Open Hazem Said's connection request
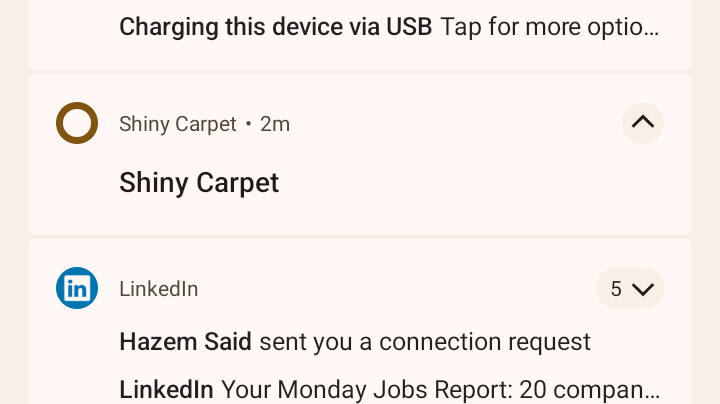The height and width of the screenshot is (404, 720). click(355, 342)
